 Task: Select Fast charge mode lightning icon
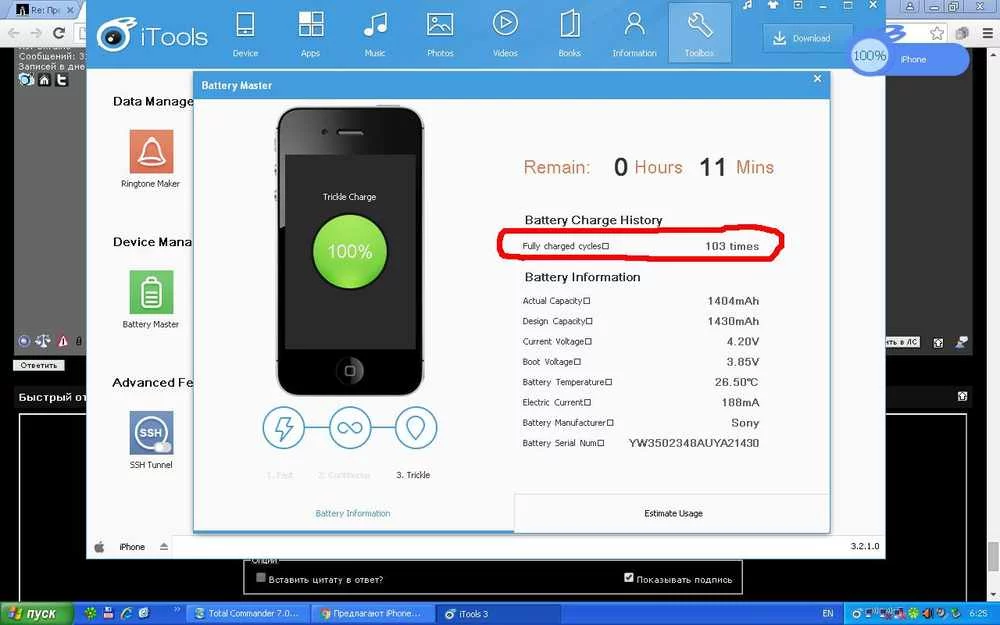(x=284, y=428)
